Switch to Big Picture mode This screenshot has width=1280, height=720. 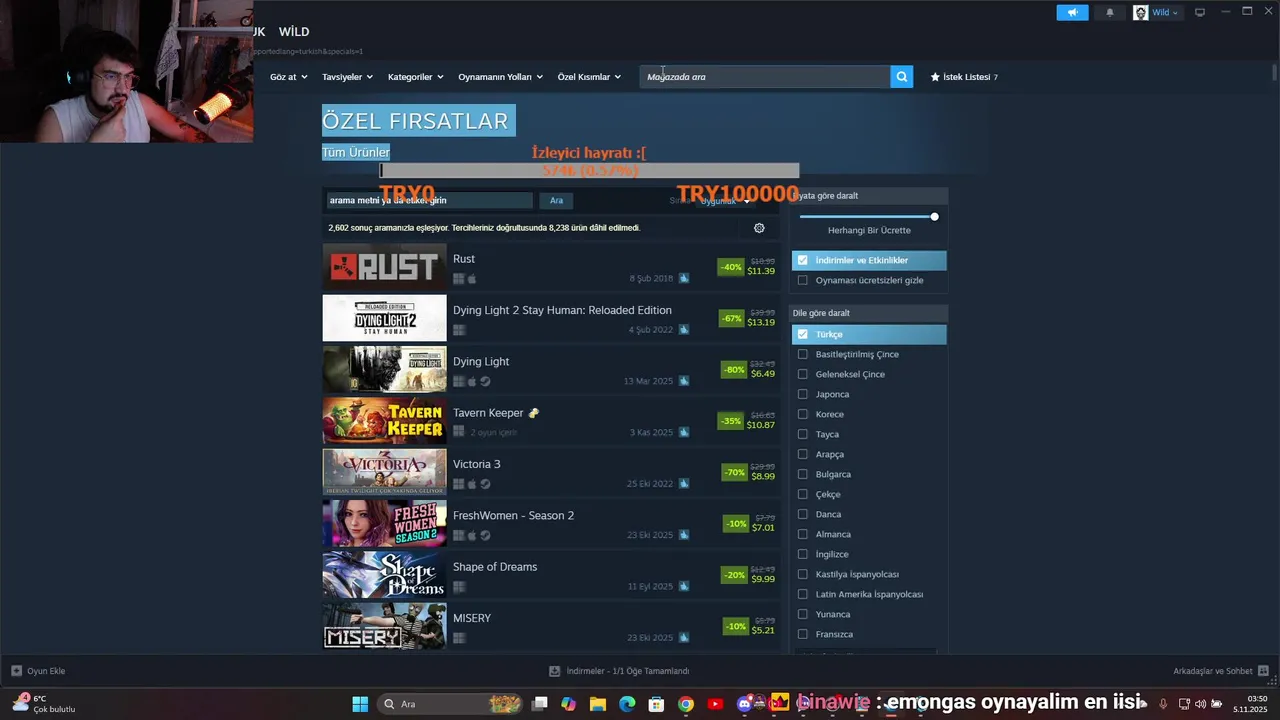tap(1200, 12)
